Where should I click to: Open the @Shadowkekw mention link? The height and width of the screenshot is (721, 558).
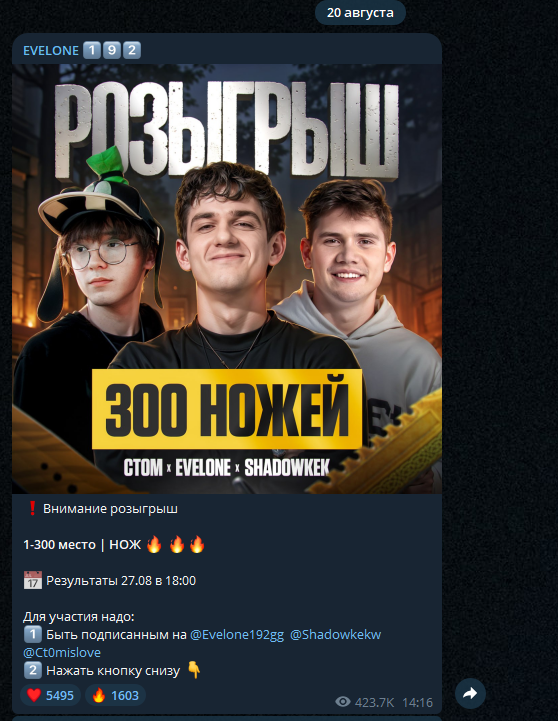click(x=336, y=635)
